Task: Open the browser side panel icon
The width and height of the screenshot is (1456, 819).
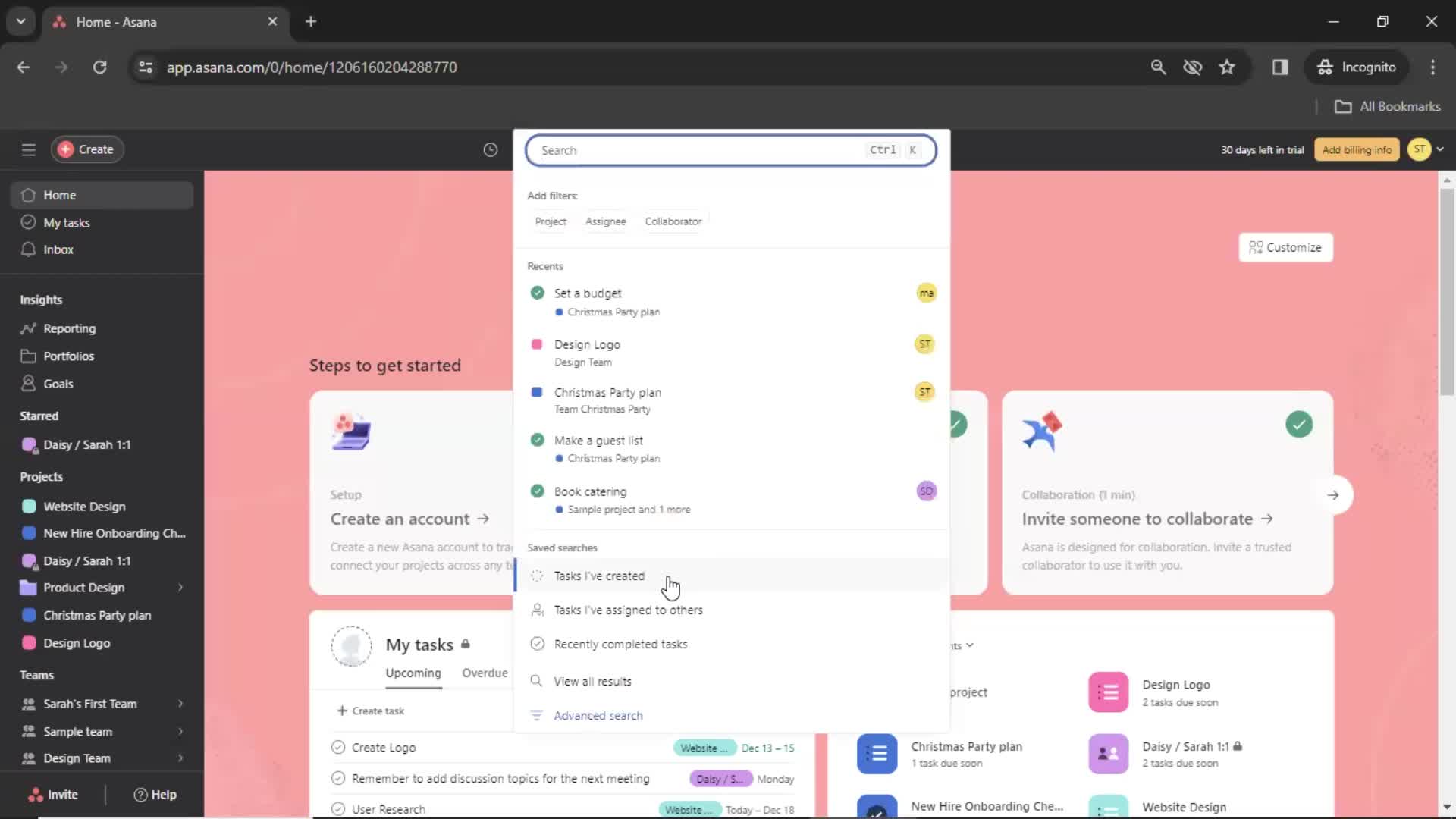Action: coord(1280,67)
